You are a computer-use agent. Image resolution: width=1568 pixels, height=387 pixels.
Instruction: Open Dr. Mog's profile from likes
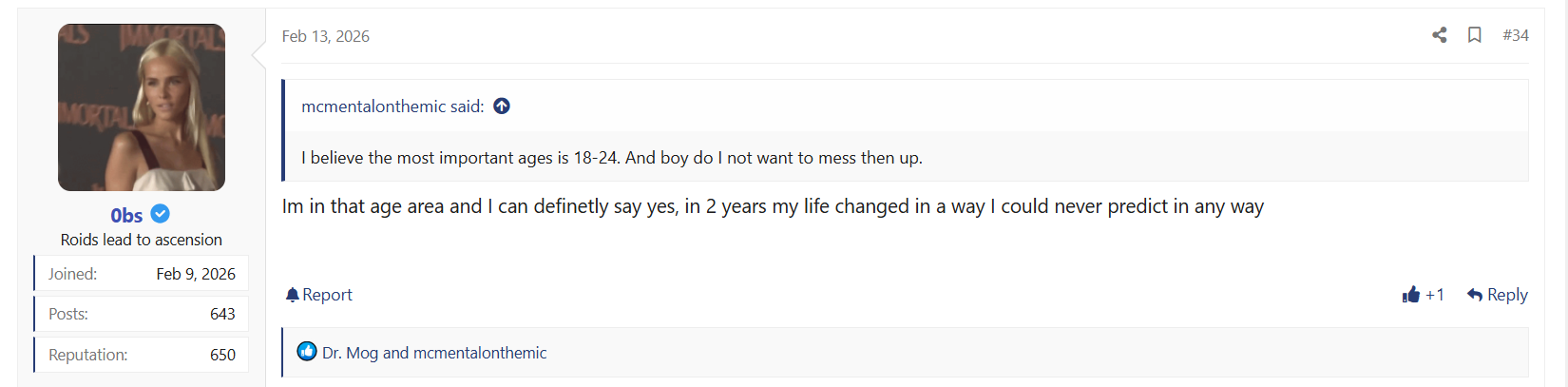351,353
